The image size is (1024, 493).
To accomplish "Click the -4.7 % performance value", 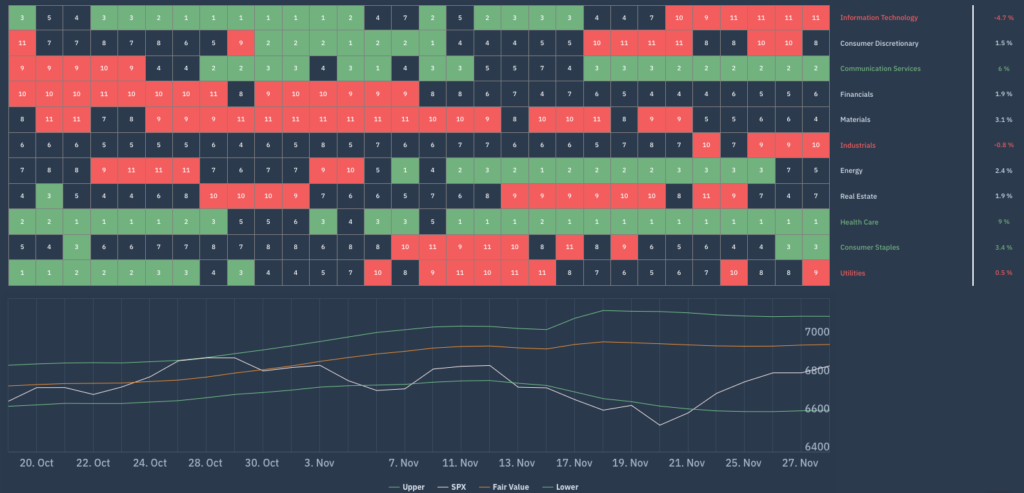I will tap(1002, 18).
